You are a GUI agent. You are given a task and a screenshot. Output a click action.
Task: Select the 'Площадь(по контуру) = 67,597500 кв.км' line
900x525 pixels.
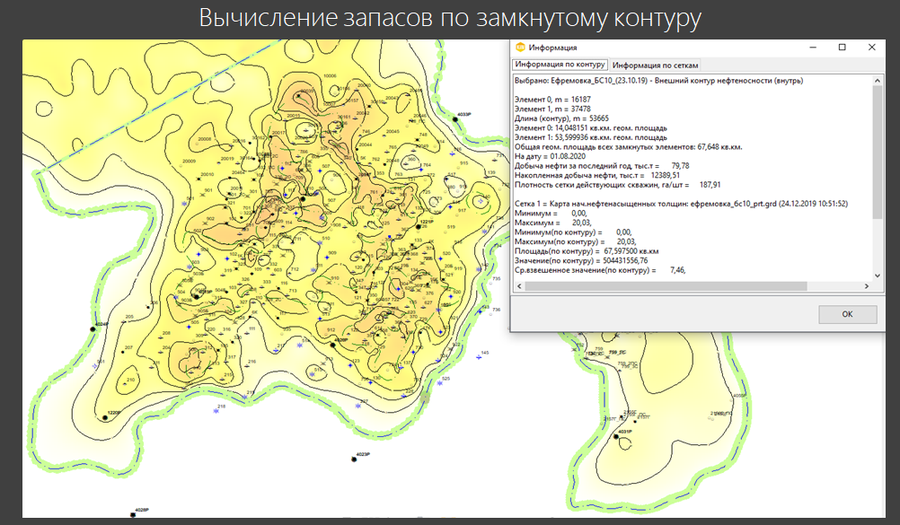587,251
